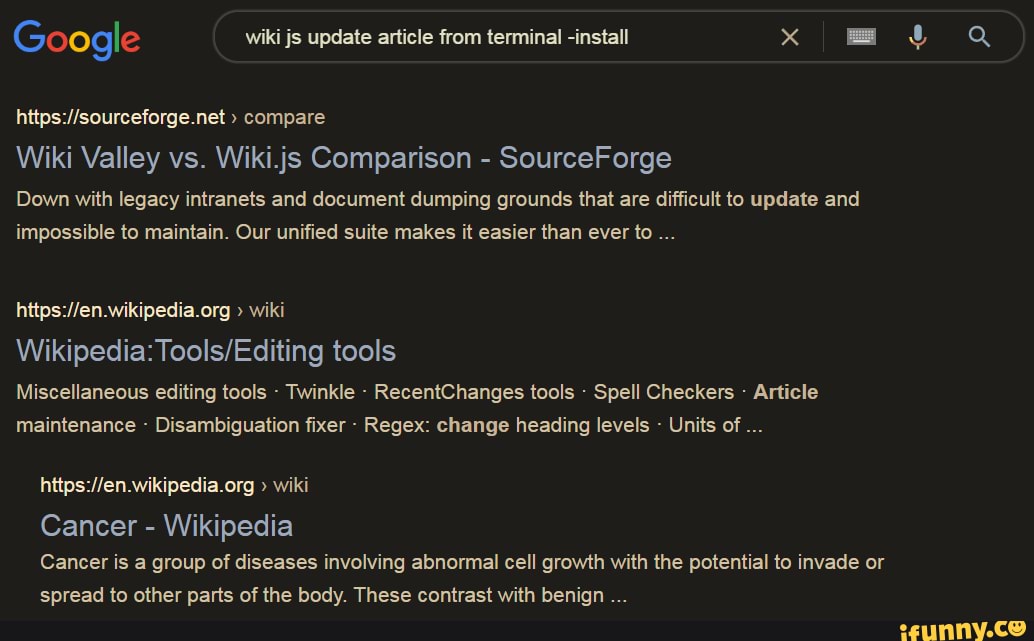The image size is (1034, 641).
Task: Clear the search box with X icon
Action: coord(789,38)
